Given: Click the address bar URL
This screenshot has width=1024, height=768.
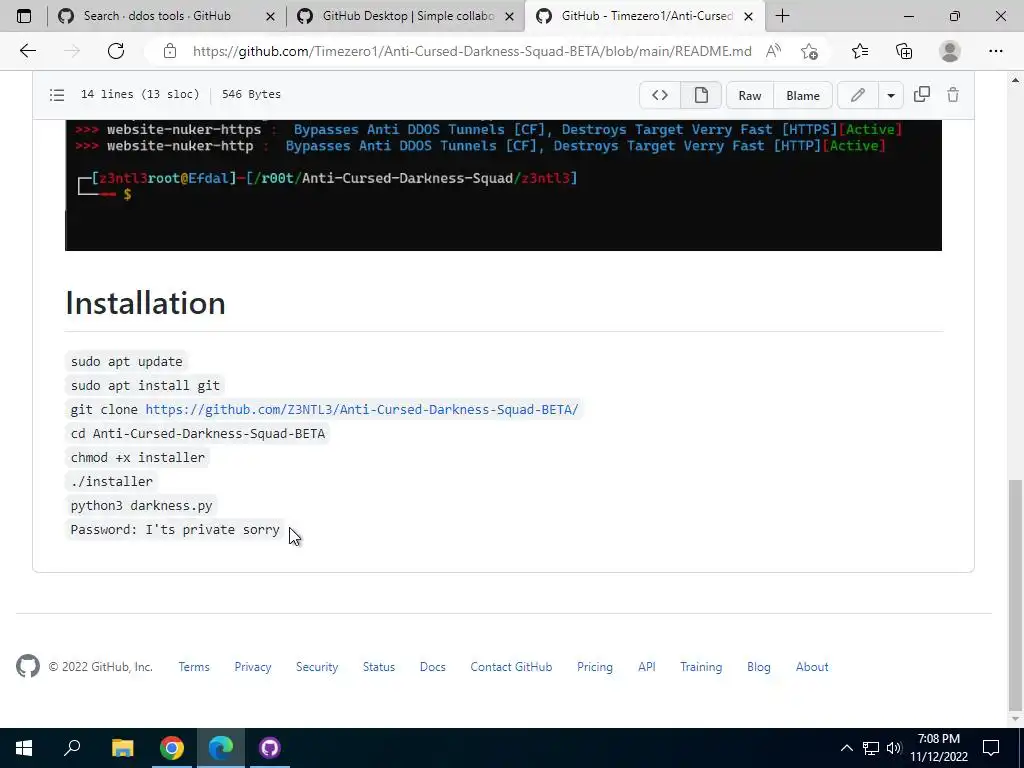Looking at the screenshot, I should 472,51.
